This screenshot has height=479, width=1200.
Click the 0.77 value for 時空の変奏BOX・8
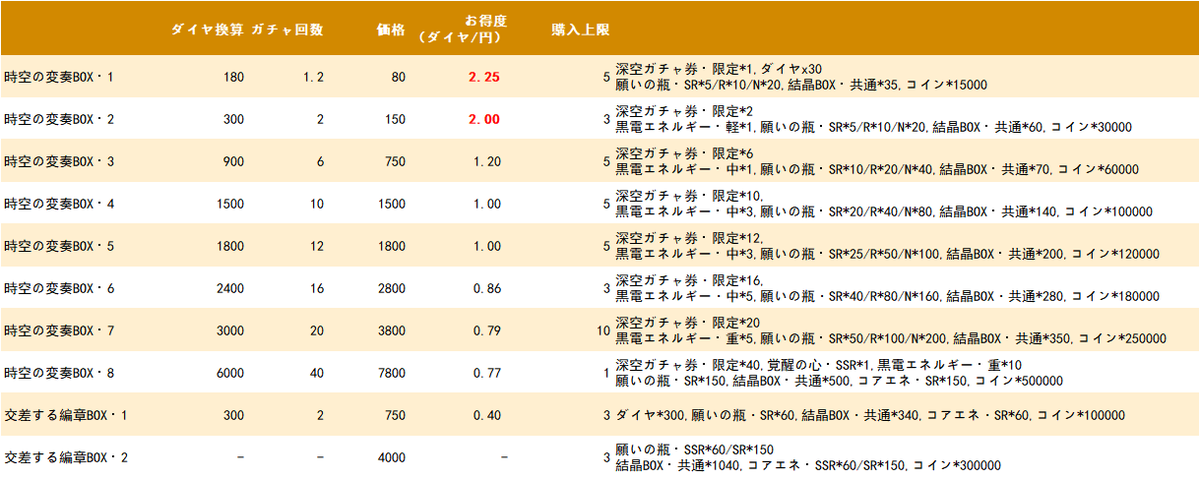click(485, 373)
